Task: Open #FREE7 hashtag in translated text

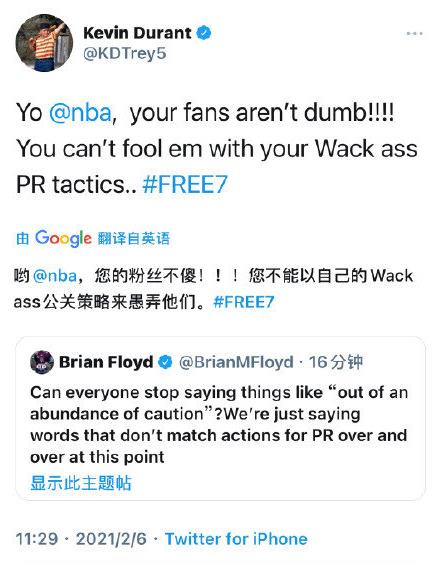Action: 244,302
